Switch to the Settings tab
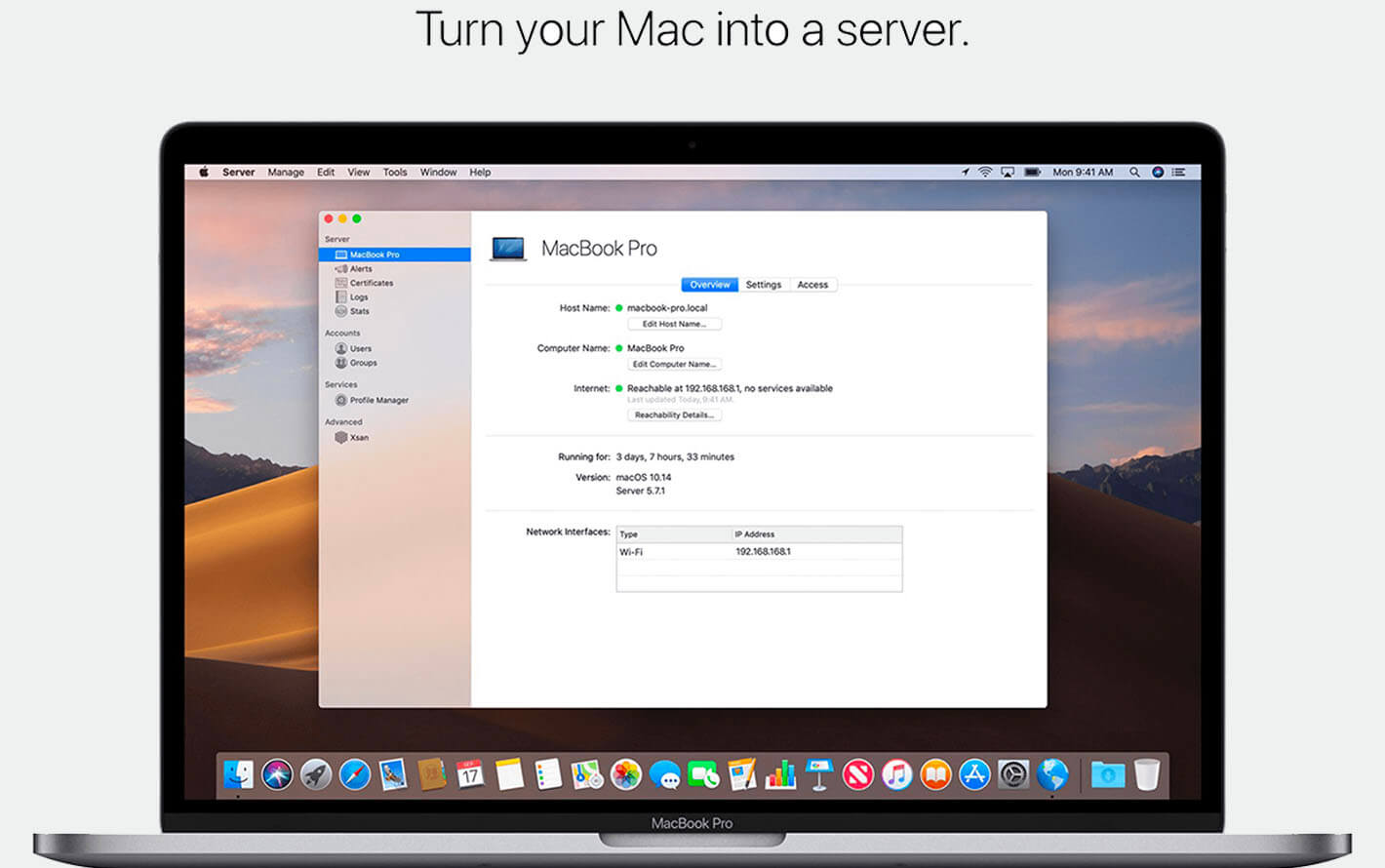 [x=763, y=285]
